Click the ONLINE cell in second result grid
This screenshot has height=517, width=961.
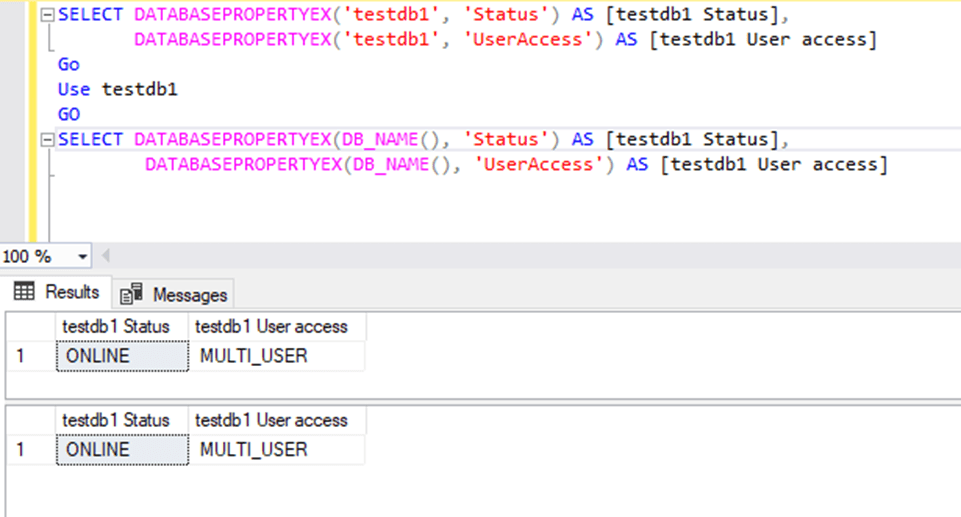(x=122, y=450)
